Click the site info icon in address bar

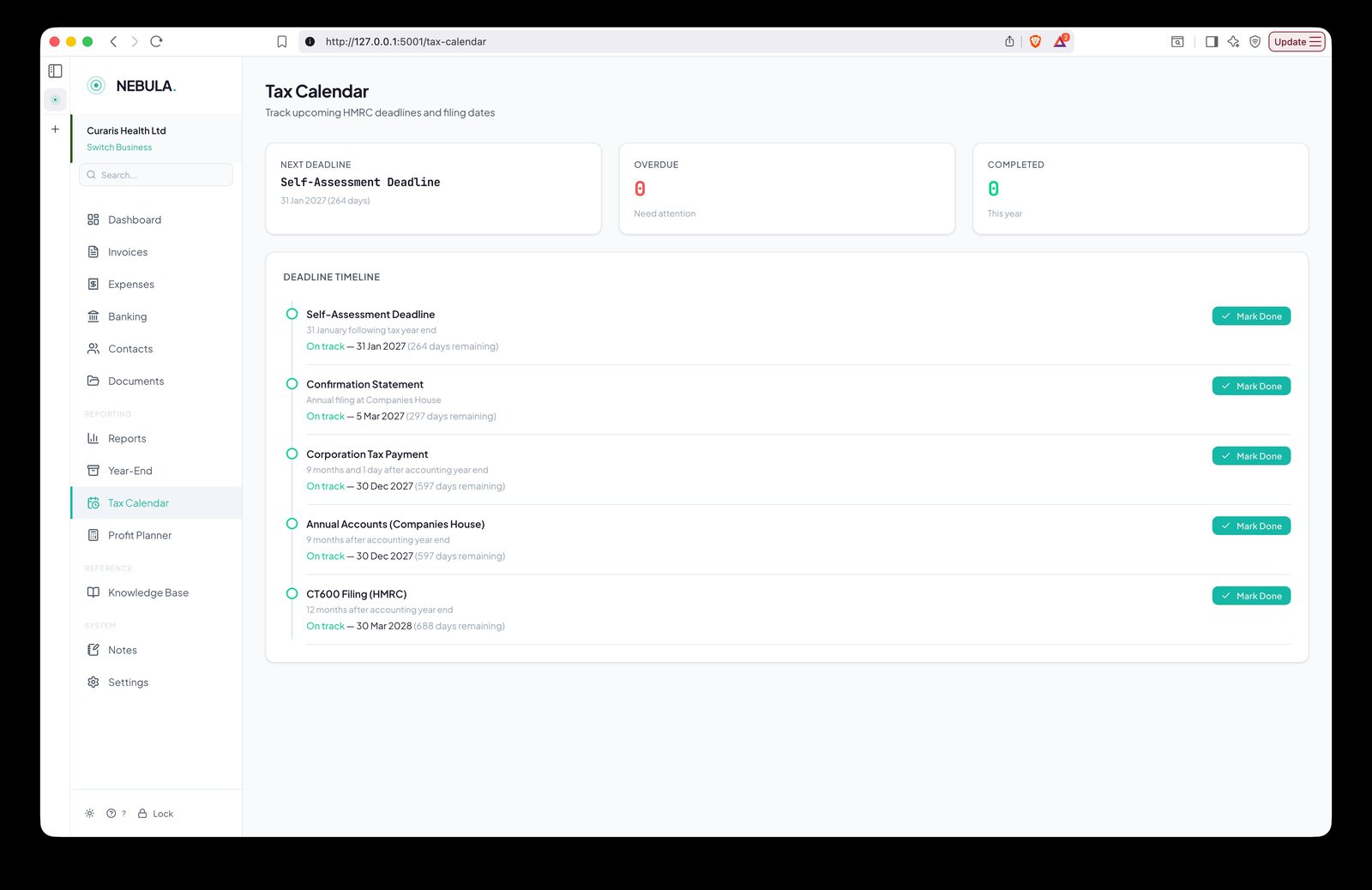tap(310, 41)
